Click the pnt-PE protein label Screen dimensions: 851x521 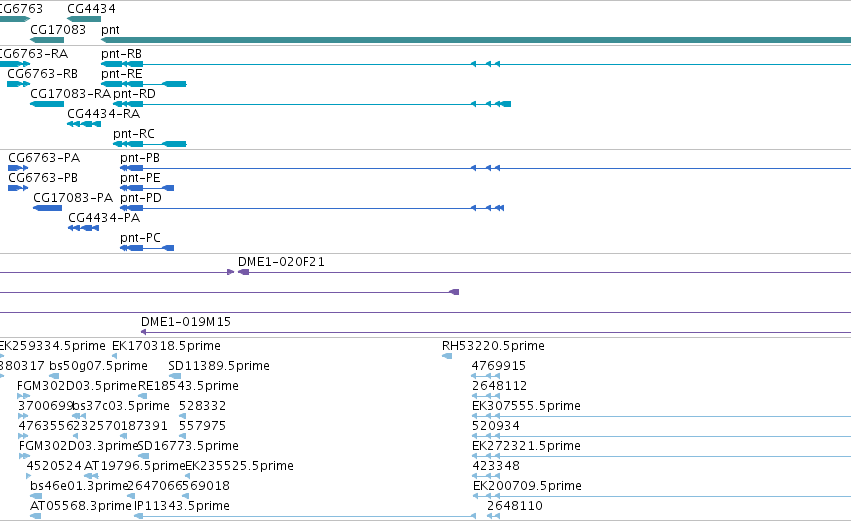[x=140, y=177]
